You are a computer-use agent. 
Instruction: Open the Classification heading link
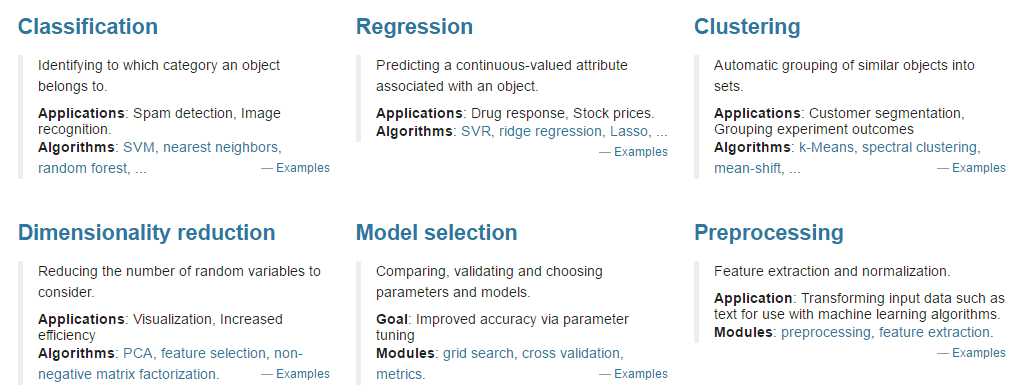(x=87, y=26)
